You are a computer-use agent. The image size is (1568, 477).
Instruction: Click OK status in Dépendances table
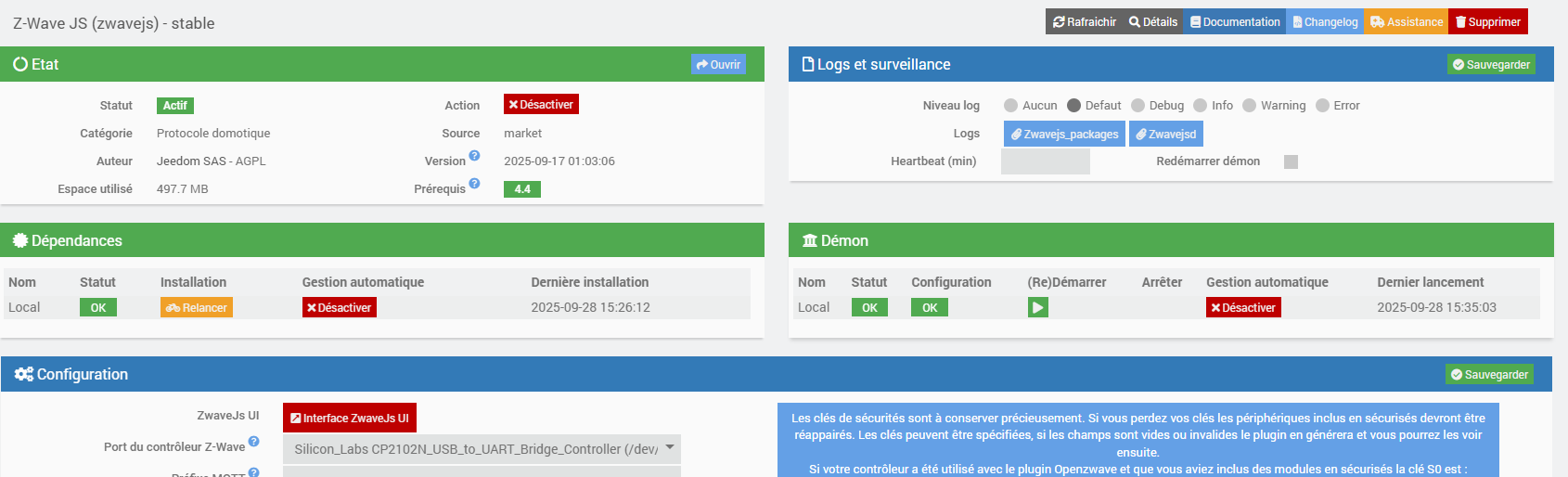pyautogui.click(x=98, y=307)
